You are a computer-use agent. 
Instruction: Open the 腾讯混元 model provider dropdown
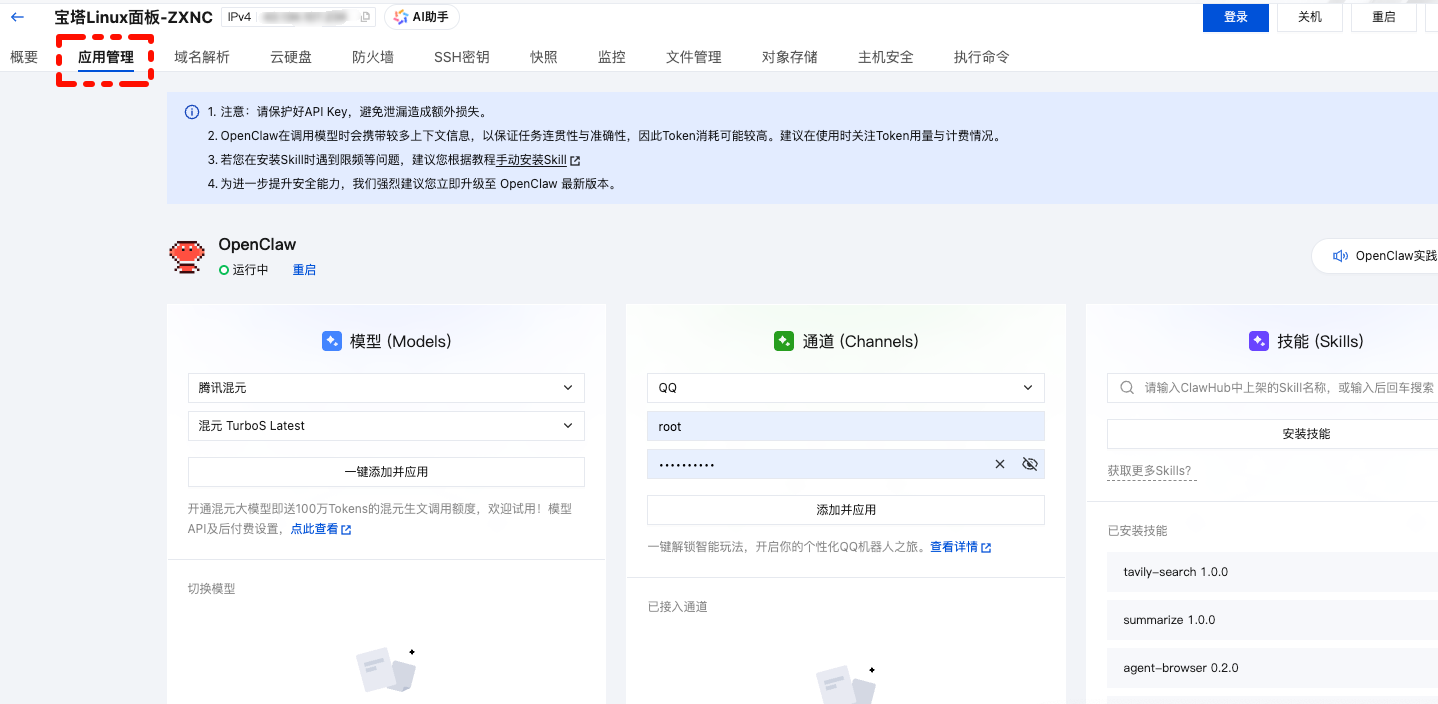[386, 387]
